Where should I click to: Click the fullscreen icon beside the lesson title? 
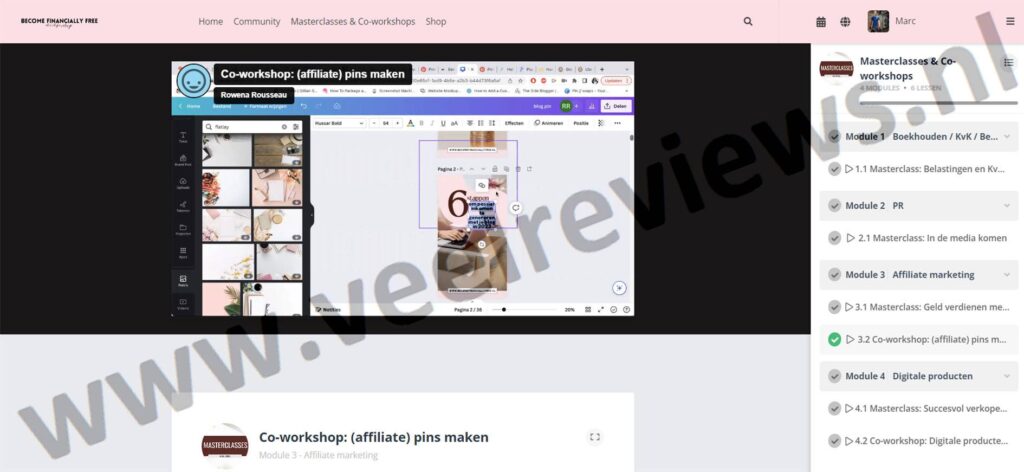(x=594, y=437)
